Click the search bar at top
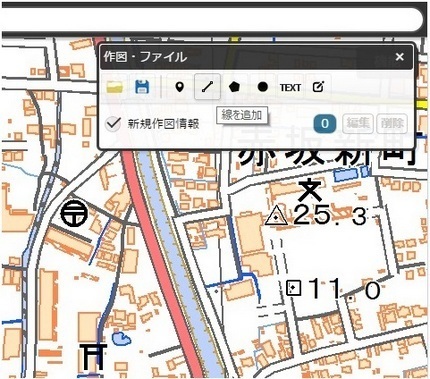This screenshot has width=430, height=379. click(212, 19)
